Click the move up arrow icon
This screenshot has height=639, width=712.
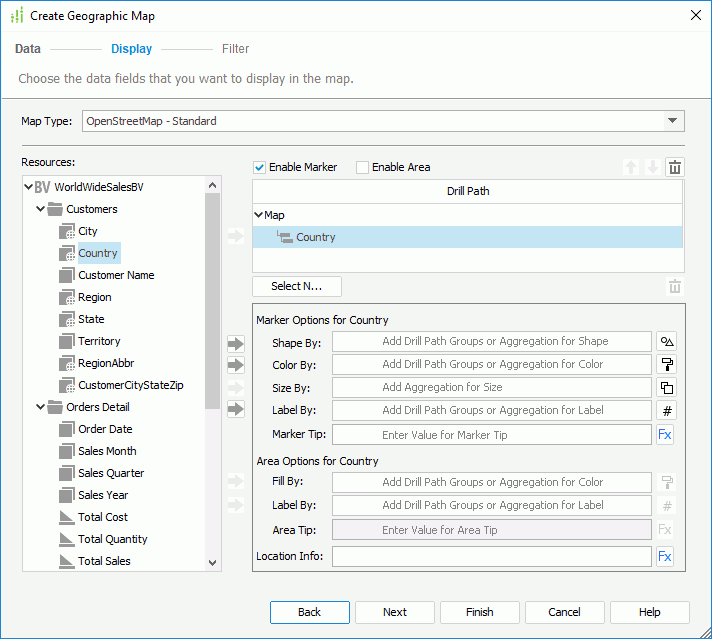coord(631,167)
